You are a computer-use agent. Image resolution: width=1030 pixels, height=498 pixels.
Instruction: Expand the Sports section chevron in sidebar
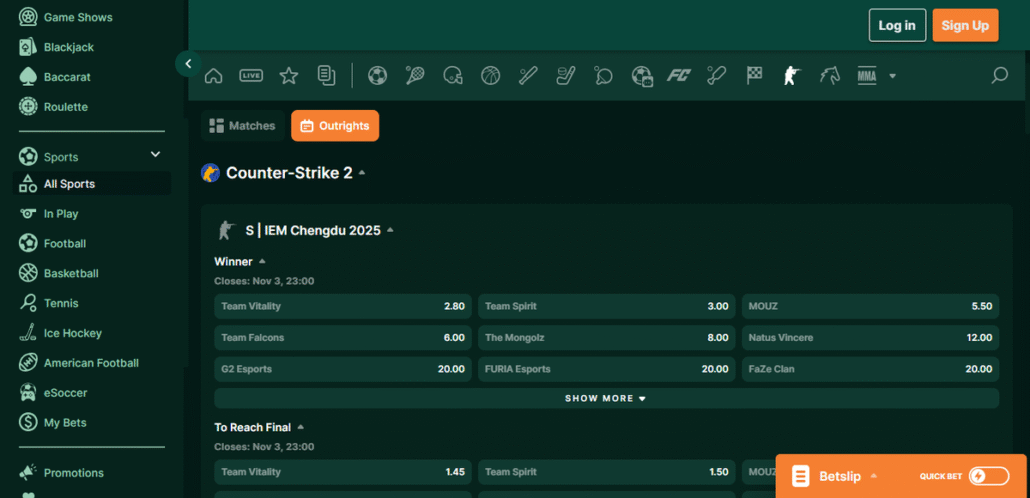tap(155, 154)
